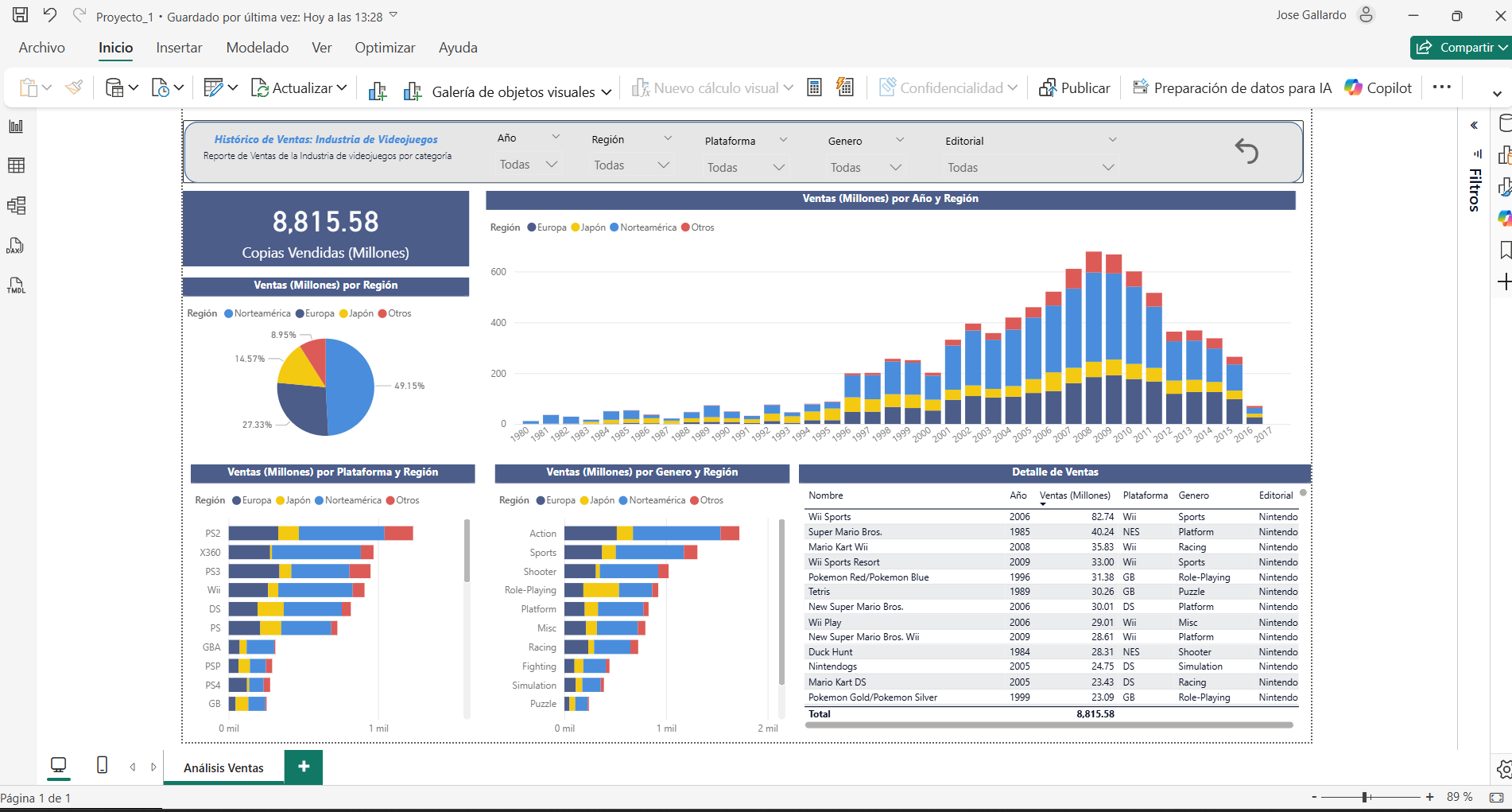Add a new report page
The image size is (1512, 812).
(303, 767)
